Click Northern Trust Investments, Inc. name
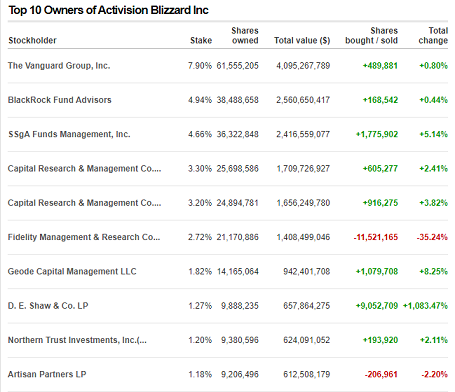This screenshot has height=392, width=455. point(77,340)
